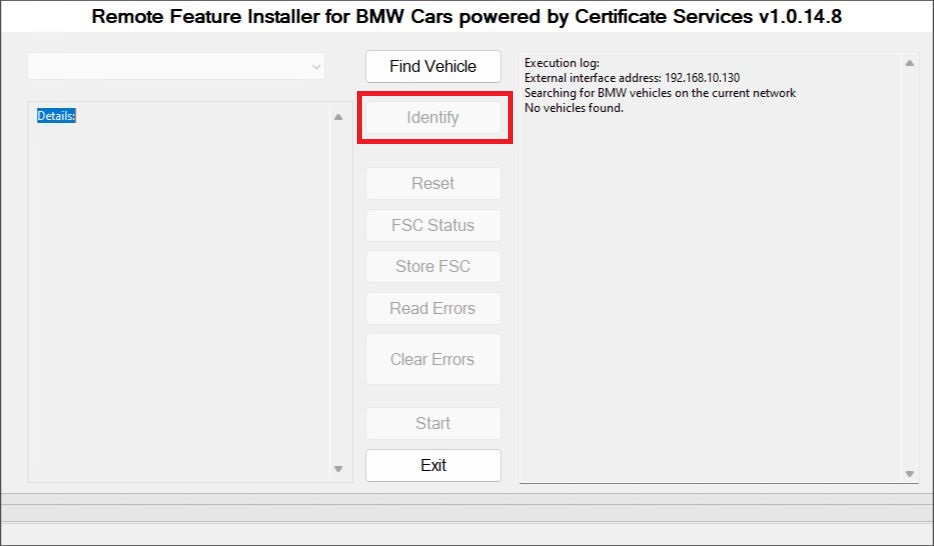Viewport: 934px width, 546px height.
Task: Click the Clear Errors button
Action: (x=433, y=359)
